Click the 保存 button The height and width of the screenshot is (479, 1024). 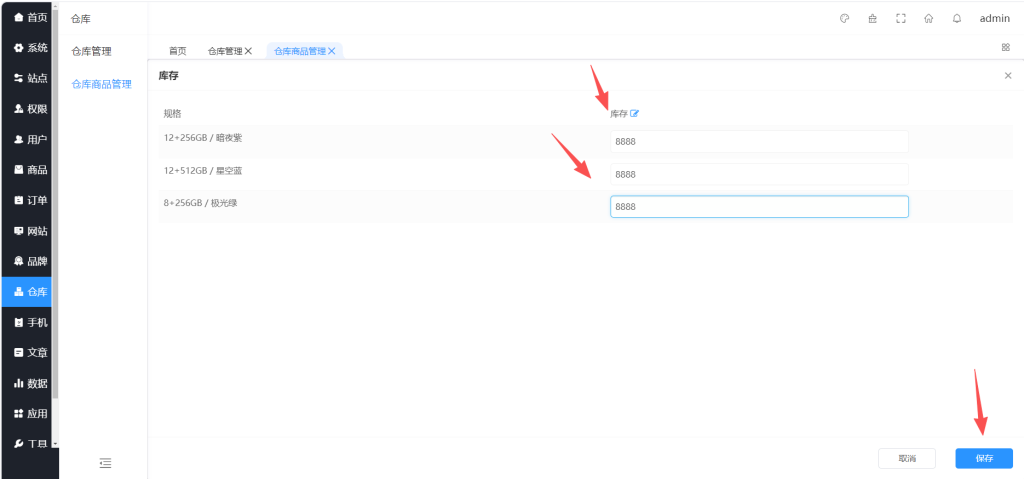click(983, 458)
